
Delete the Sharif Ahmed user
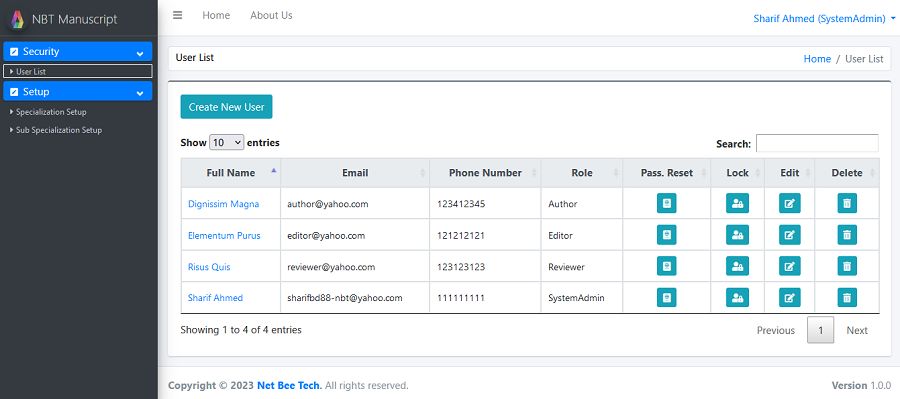[x=847, y=297]
